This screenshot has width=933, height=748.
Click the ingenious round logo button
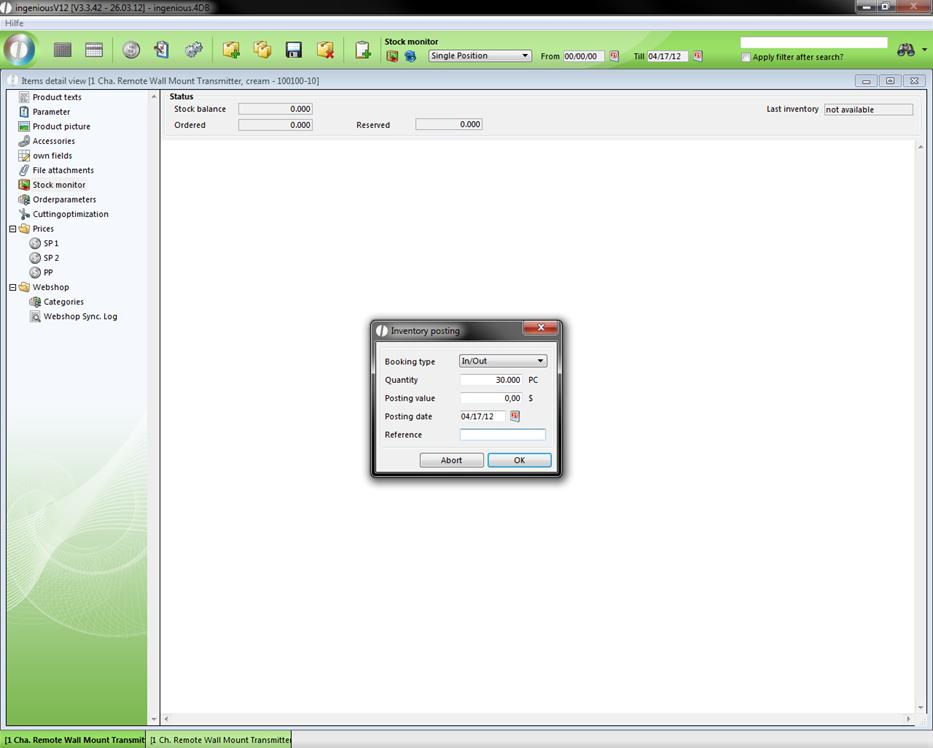point(19,49)
